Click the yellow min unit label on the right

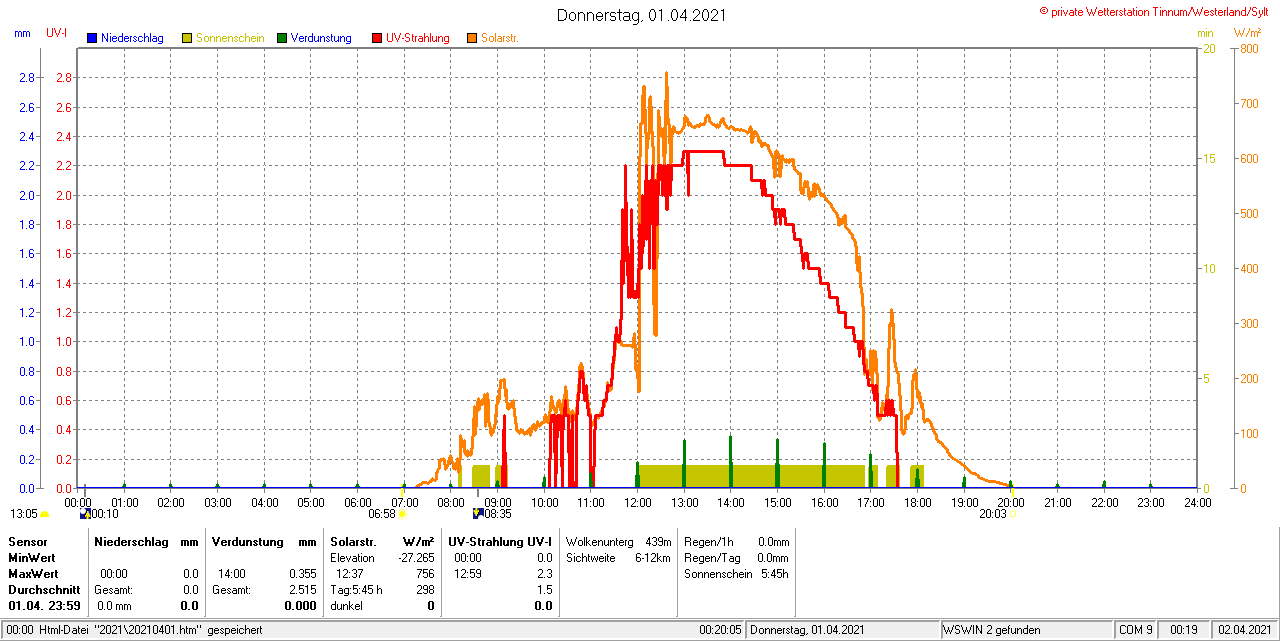pos(1205,33)
